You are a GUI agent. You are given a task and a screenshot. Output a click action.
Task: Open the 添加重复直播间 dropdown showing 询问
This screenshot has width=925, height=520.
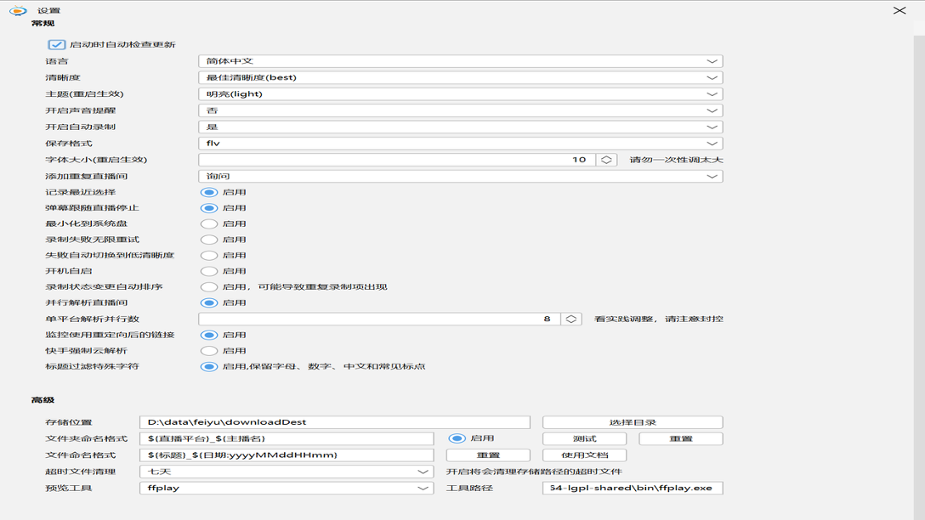tap(460, 176)
